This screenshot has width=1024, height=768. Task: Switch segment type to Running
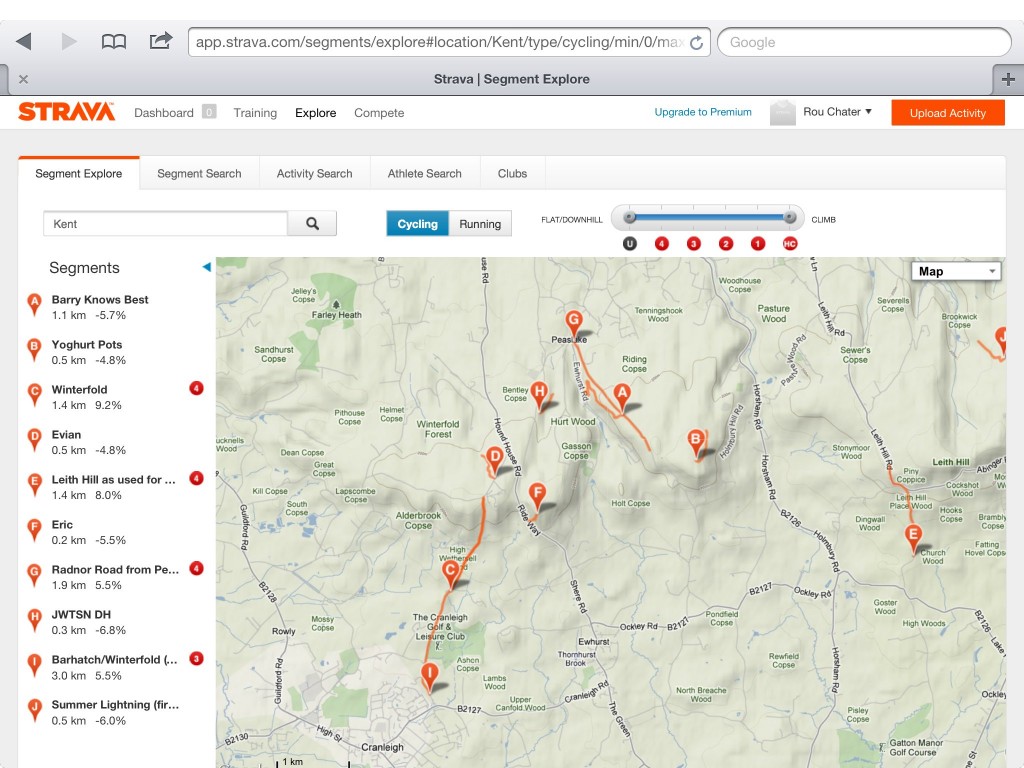pyautogui.click(x=480, y=224)
